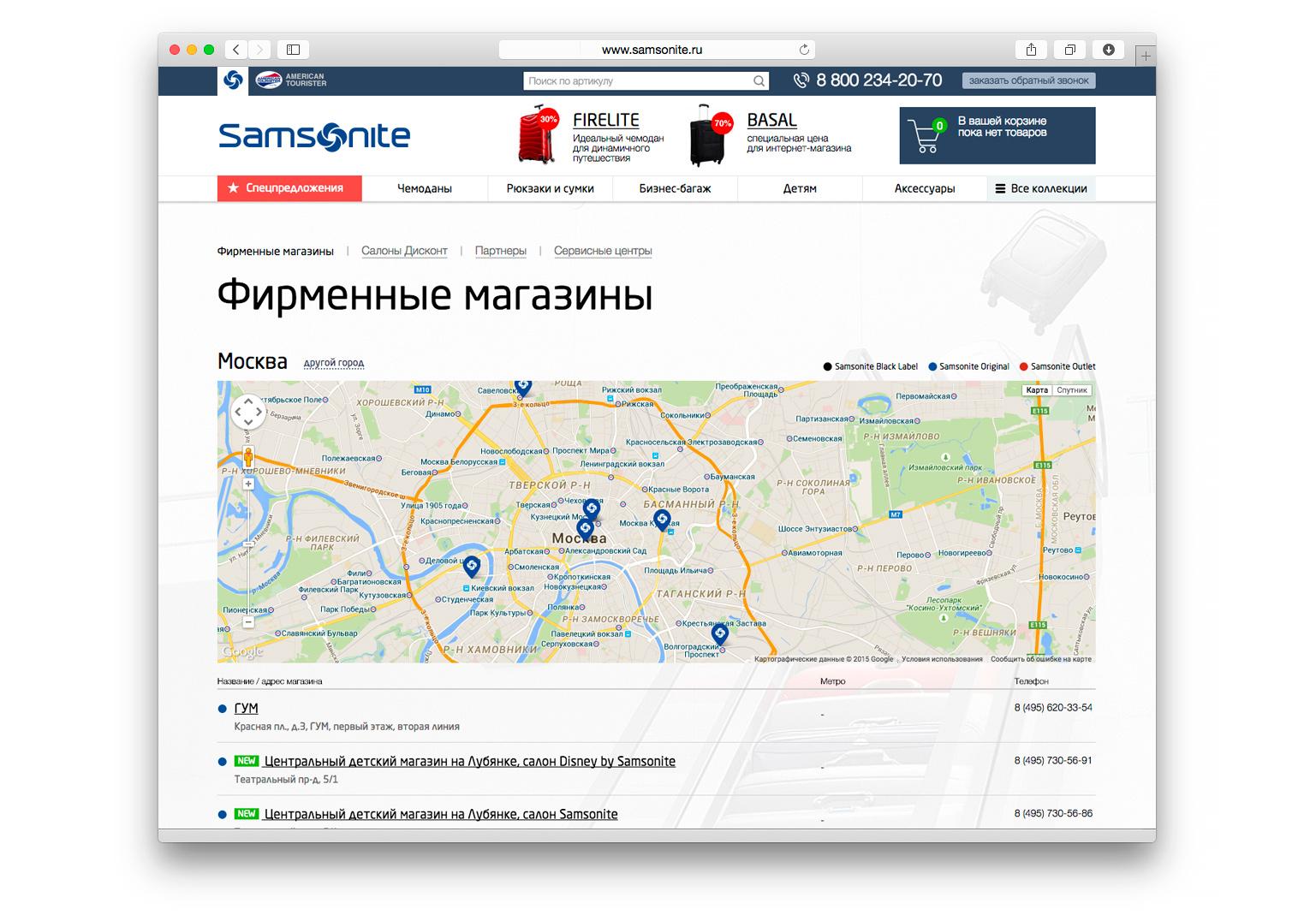Open Disney by Samsonite salon link

470,762
